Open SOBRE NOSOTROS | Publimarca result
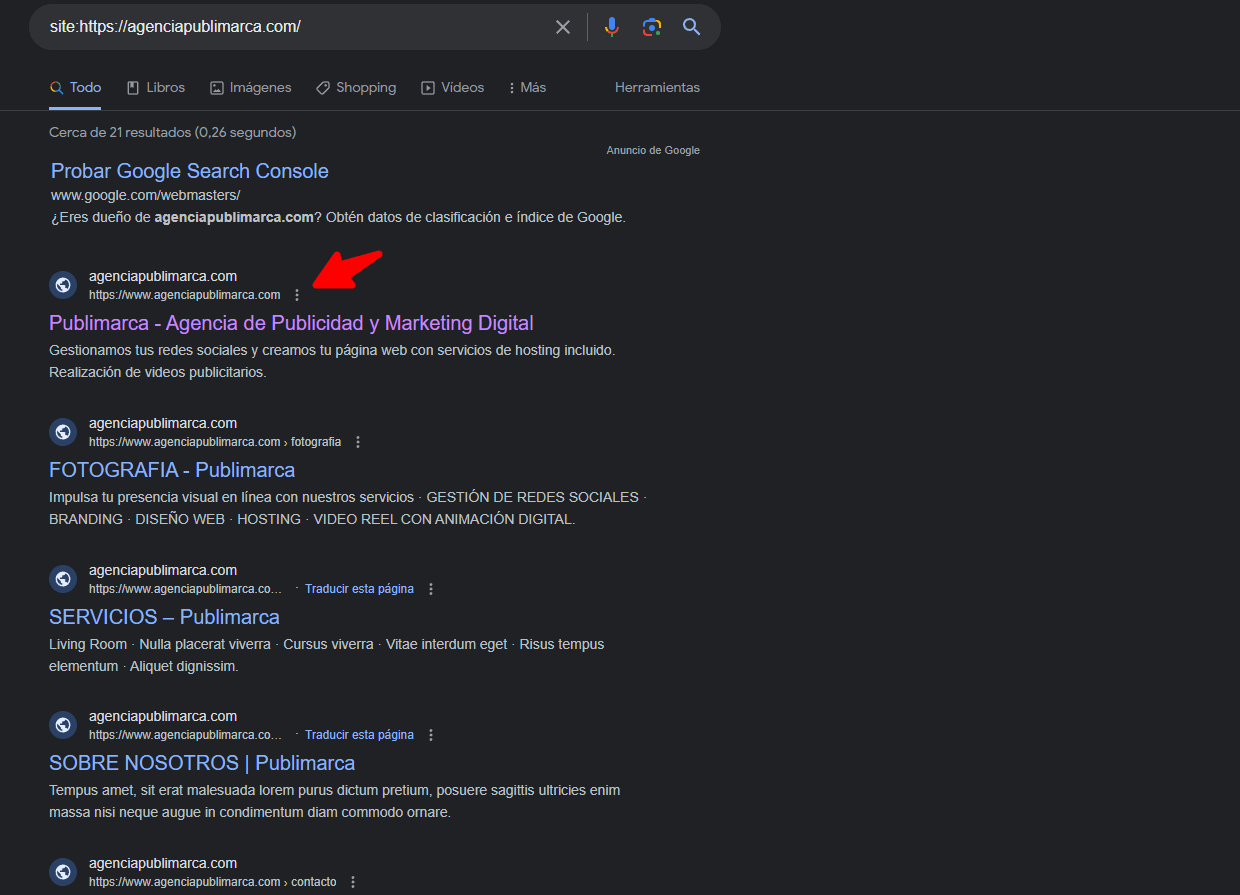Screen dimensions: 1240x895 202,763
